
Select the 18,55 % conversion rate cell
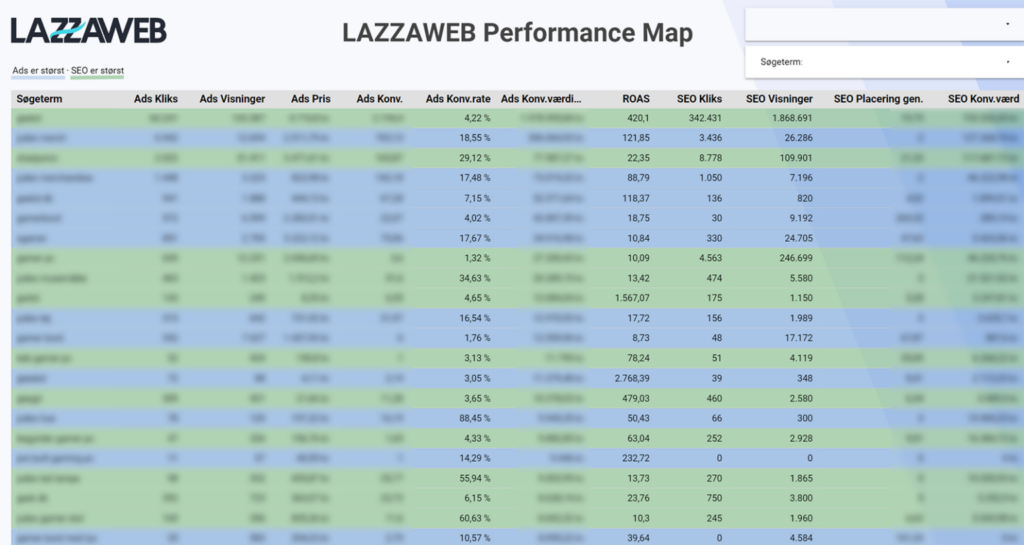pos(474,138)
